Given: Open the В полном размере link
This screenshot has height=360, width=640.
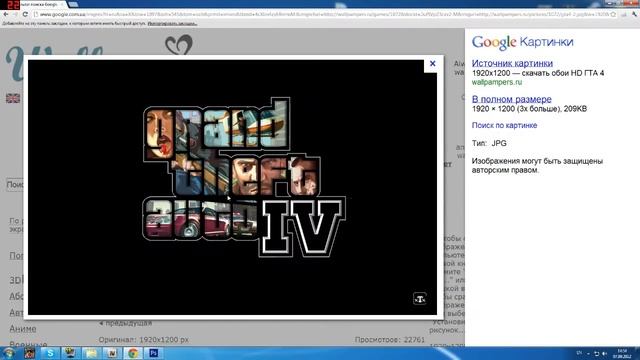Looking at the screenshot, I should point(511,99).
